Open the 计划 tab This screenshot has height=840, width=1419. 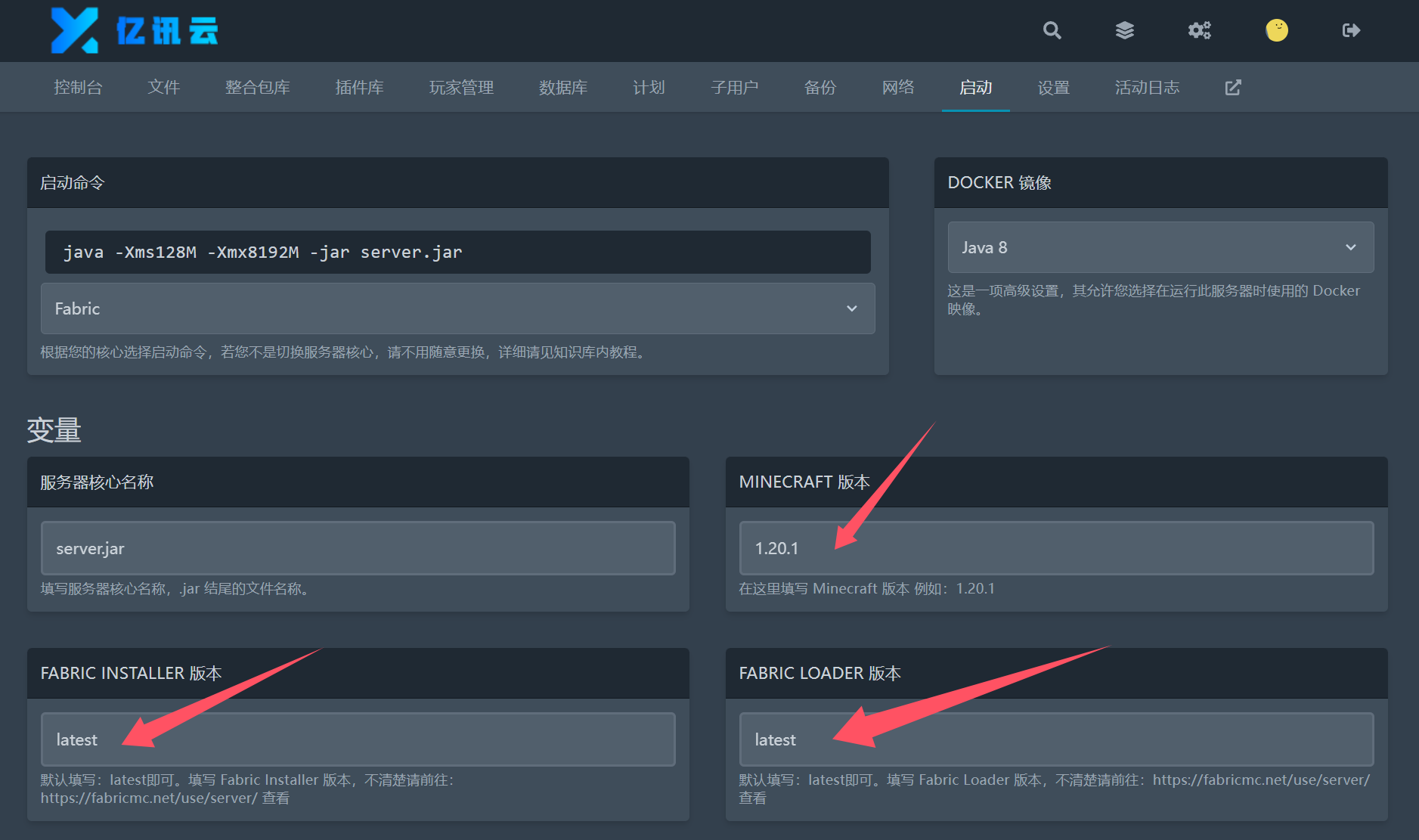(x=649, y=88)
